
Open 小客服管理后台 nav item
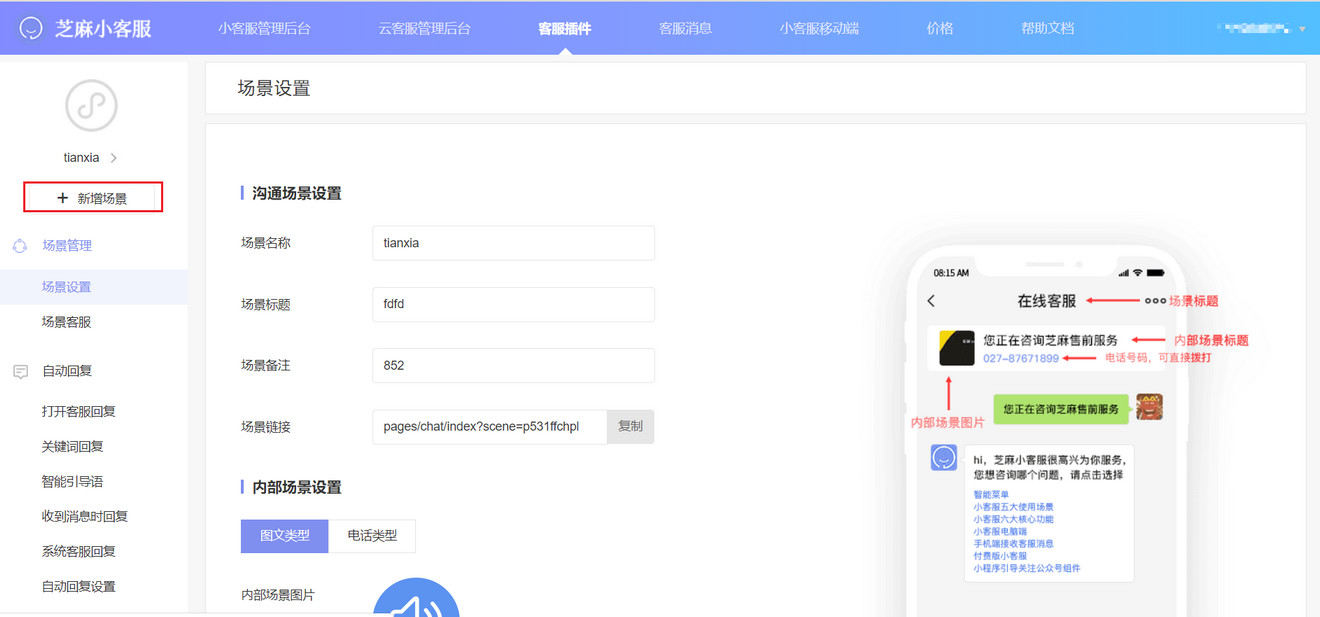(x=264, y=28)
